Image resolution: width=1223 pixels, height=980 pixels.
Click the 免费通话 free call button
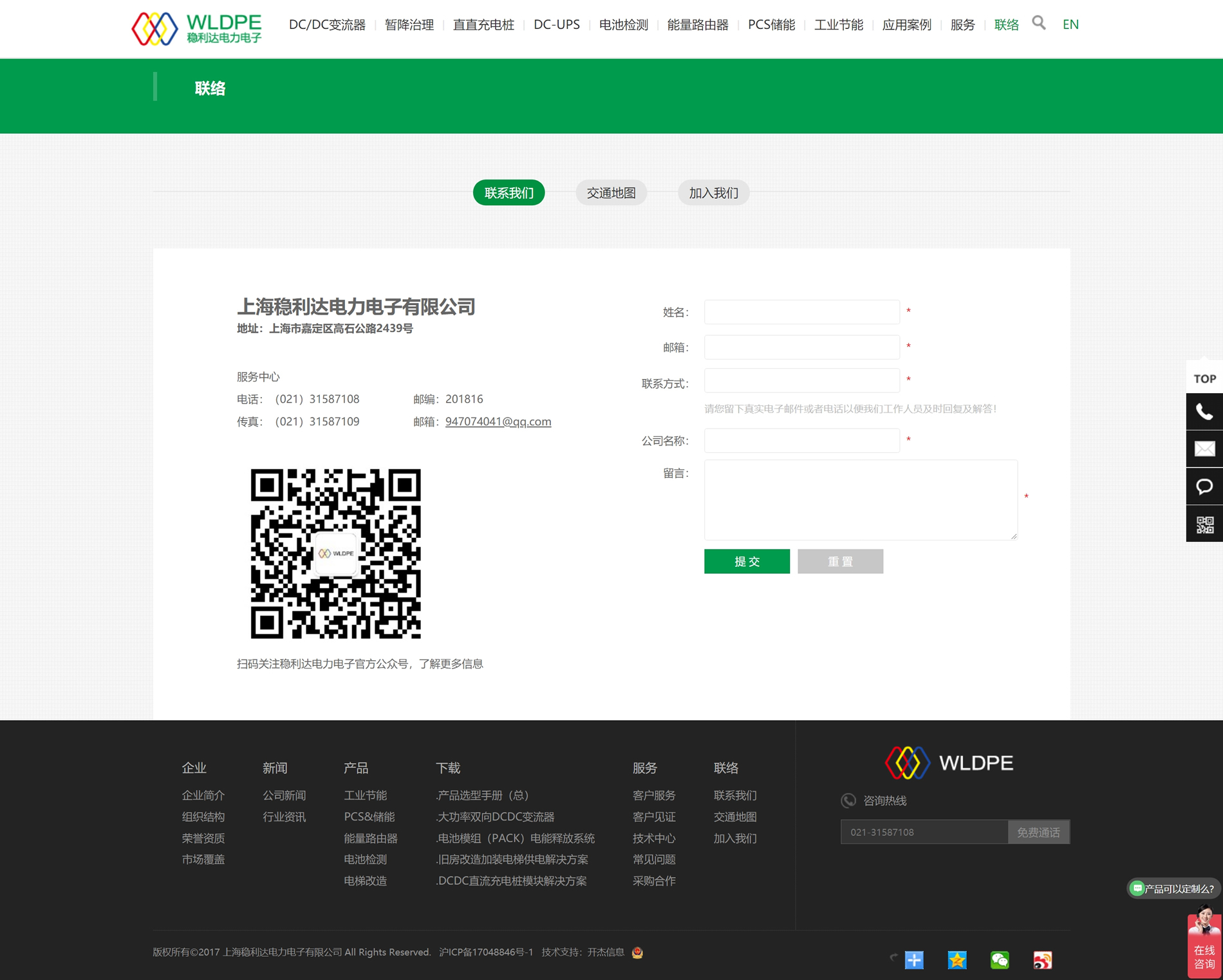1038,832
